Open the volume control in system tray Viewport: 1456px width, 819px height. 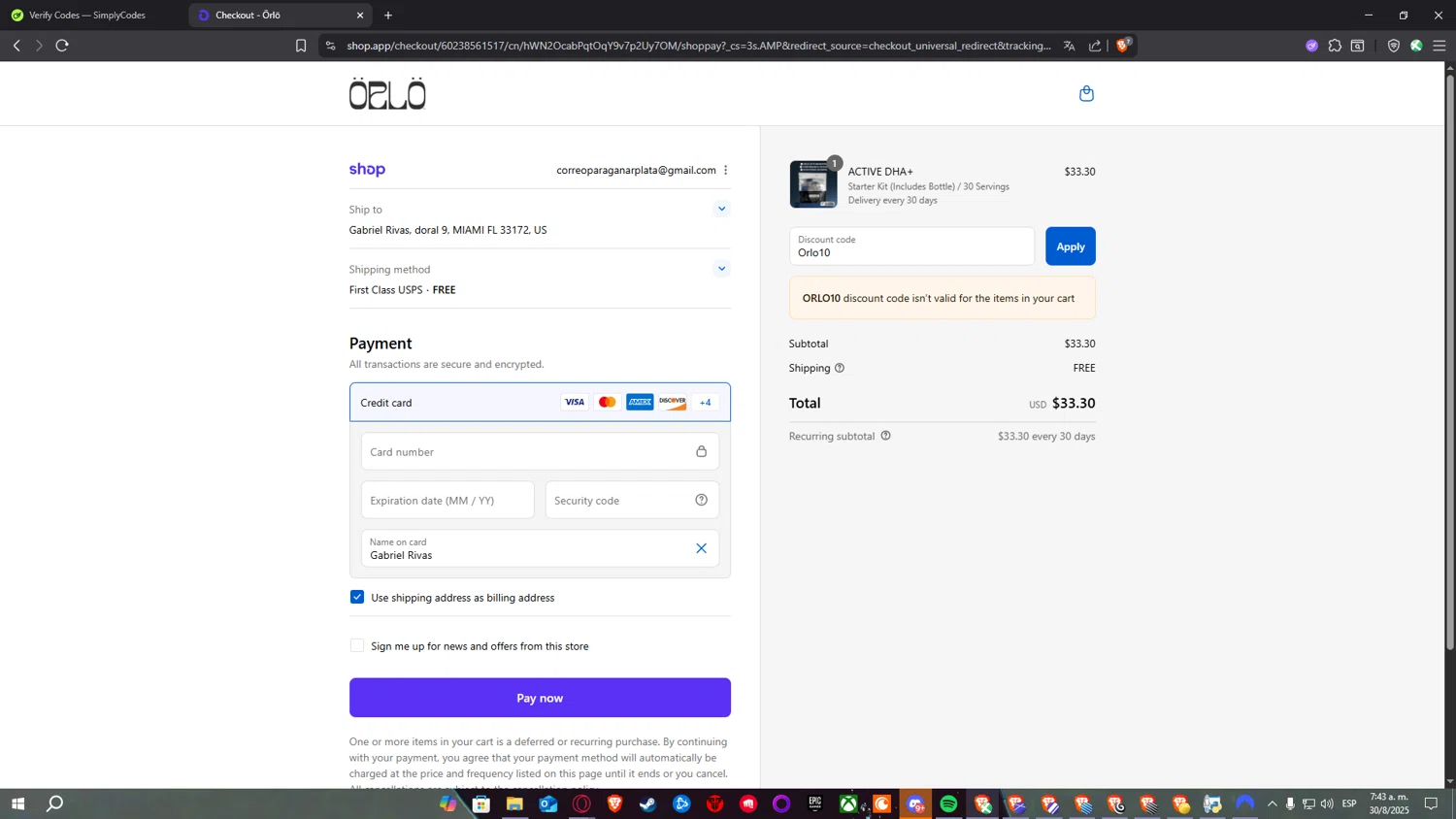point(1326,803)
